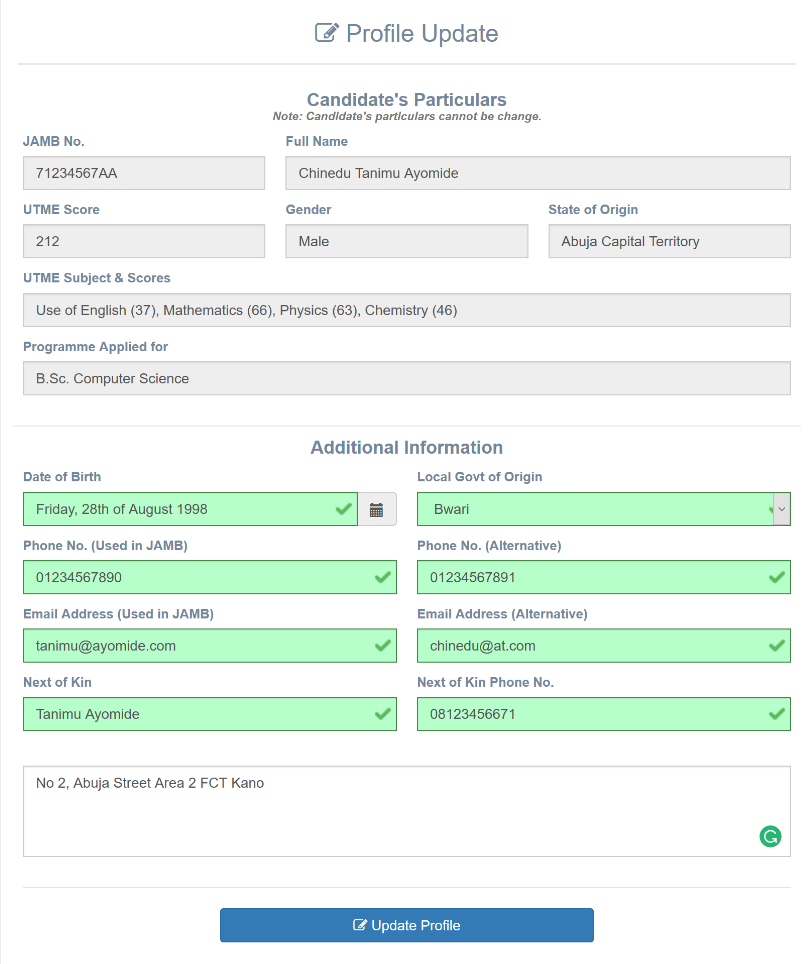Viewport: 810px width, 964px height.
Task: Click checkmark in Next of Kin field
Action: coord(382,714)
